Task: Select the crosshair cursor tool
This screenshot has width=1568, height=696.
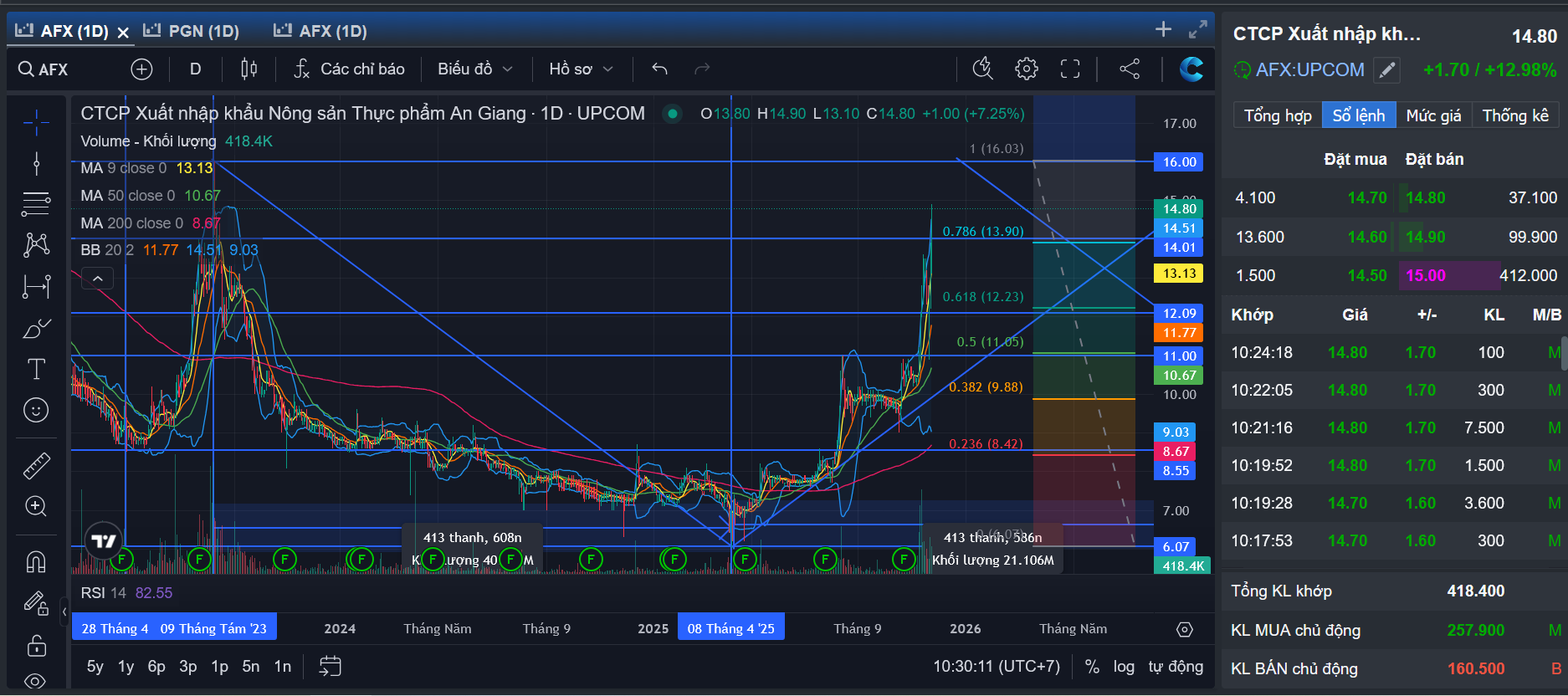Action: (36, 123)
